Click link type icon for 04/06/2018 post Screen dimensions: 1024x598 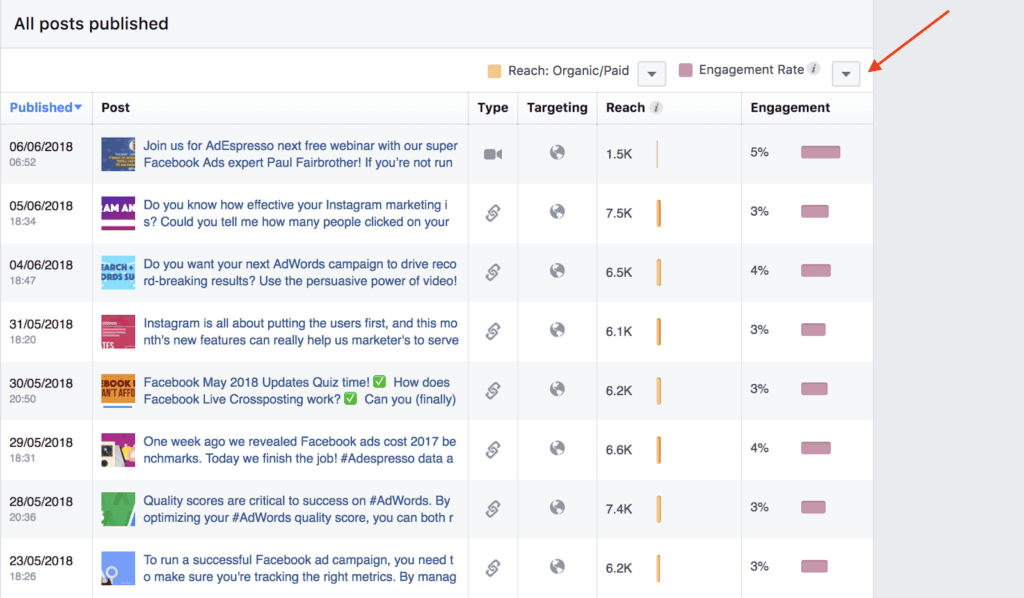[x=493, y=272]
